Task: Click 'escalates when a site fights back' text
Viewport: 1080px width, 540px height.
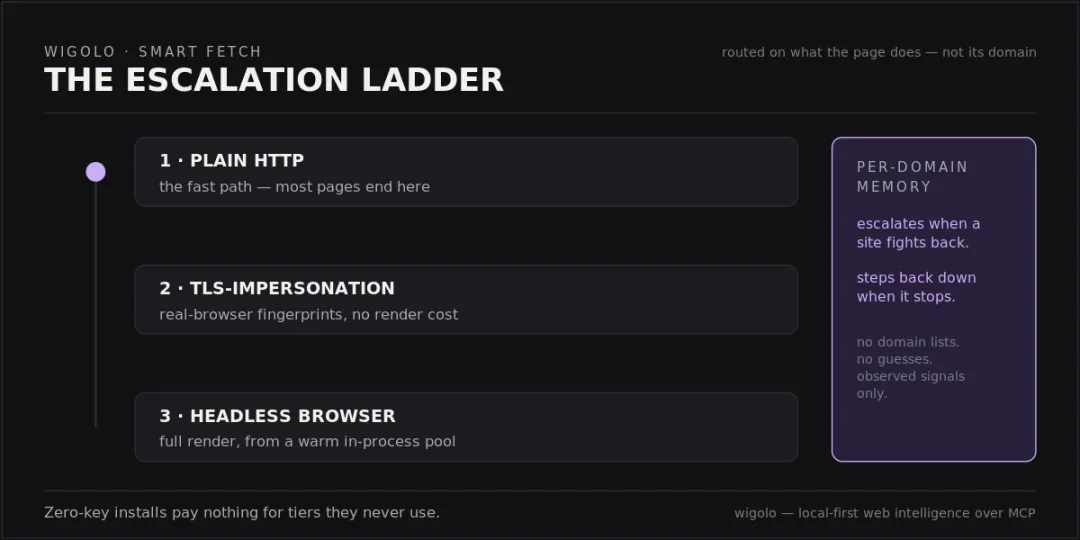Action: point(918,233)
